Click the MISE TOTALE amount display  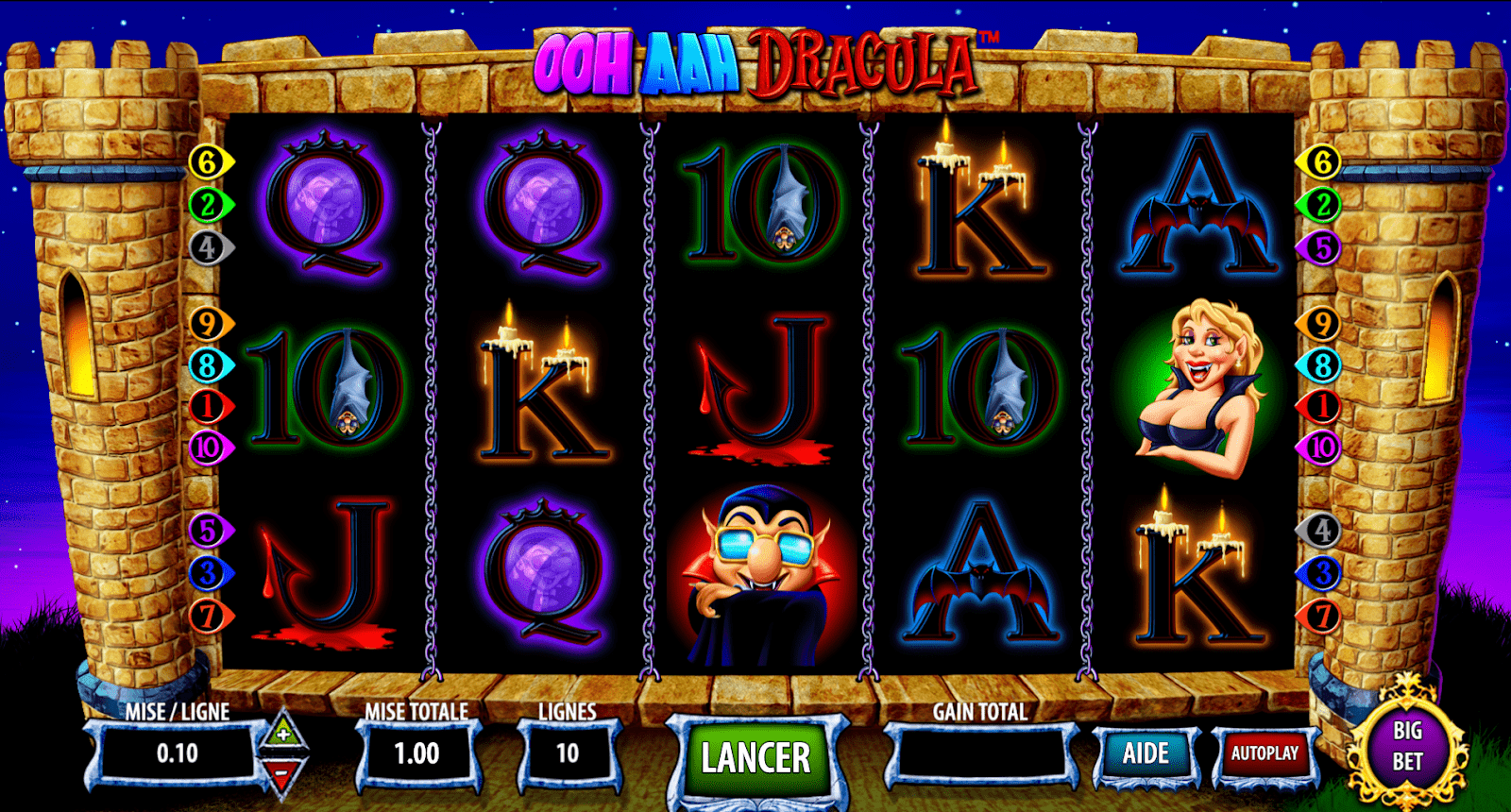click(417, 753)
